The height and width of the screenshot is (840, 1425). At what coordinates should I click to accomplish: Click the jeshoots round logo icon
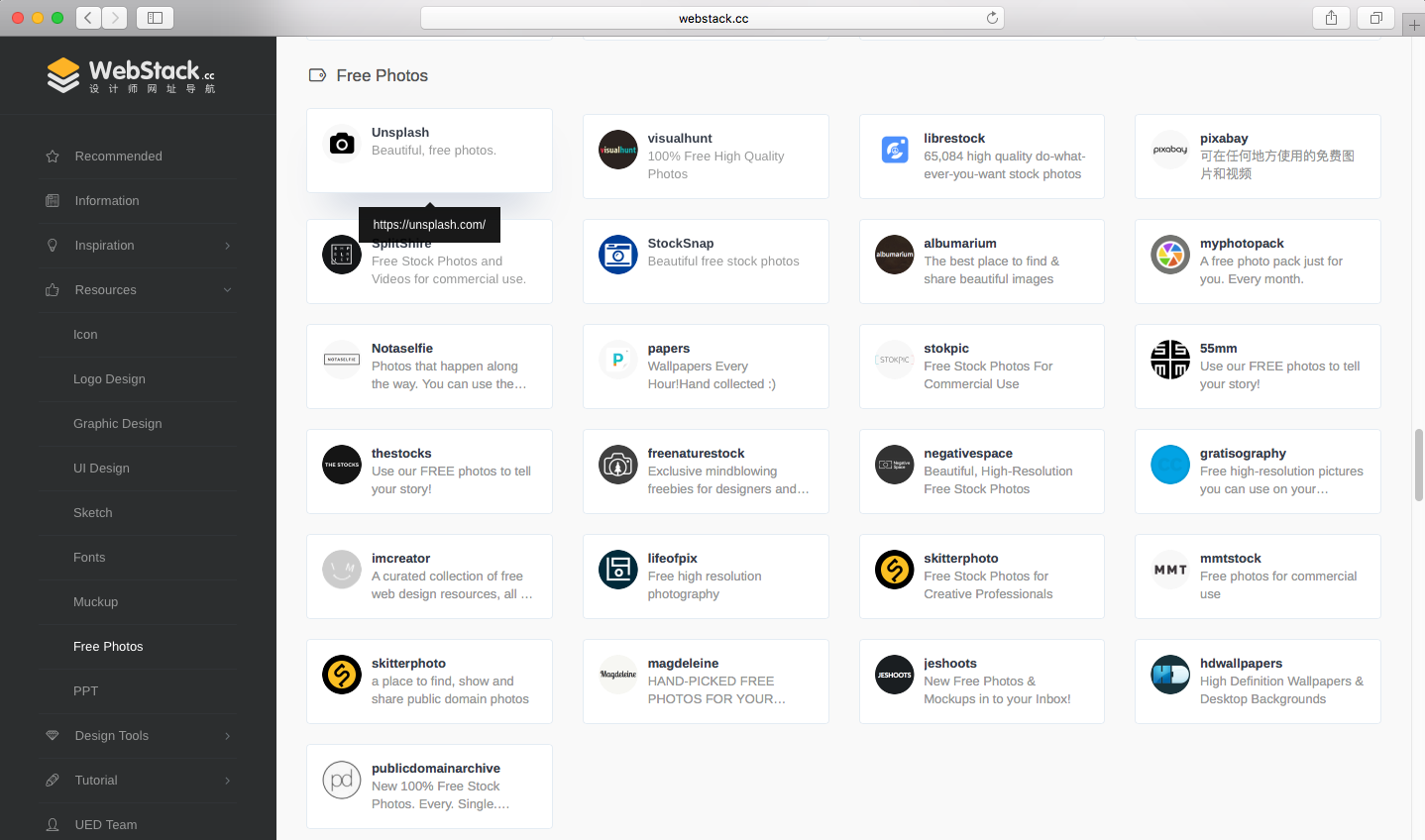[x=894, y=675]
